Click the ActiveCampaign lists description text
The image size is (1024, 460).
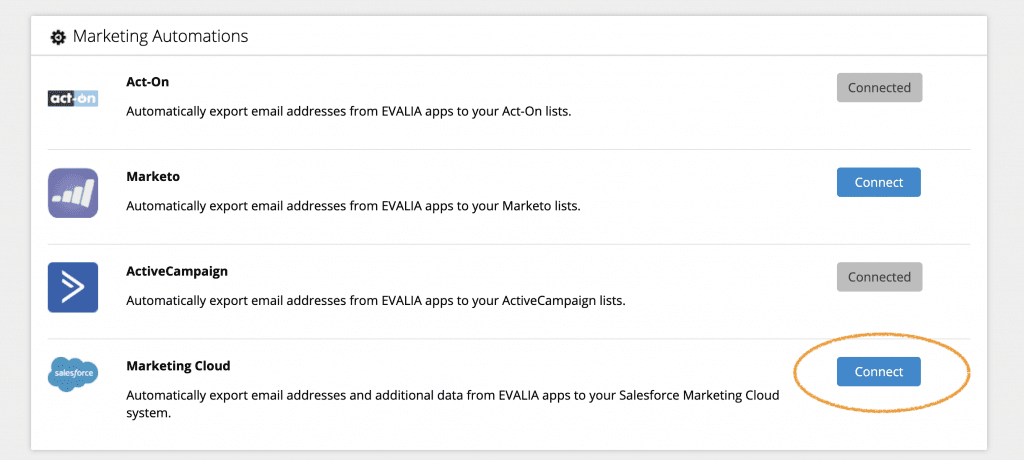tap(376, 301)
